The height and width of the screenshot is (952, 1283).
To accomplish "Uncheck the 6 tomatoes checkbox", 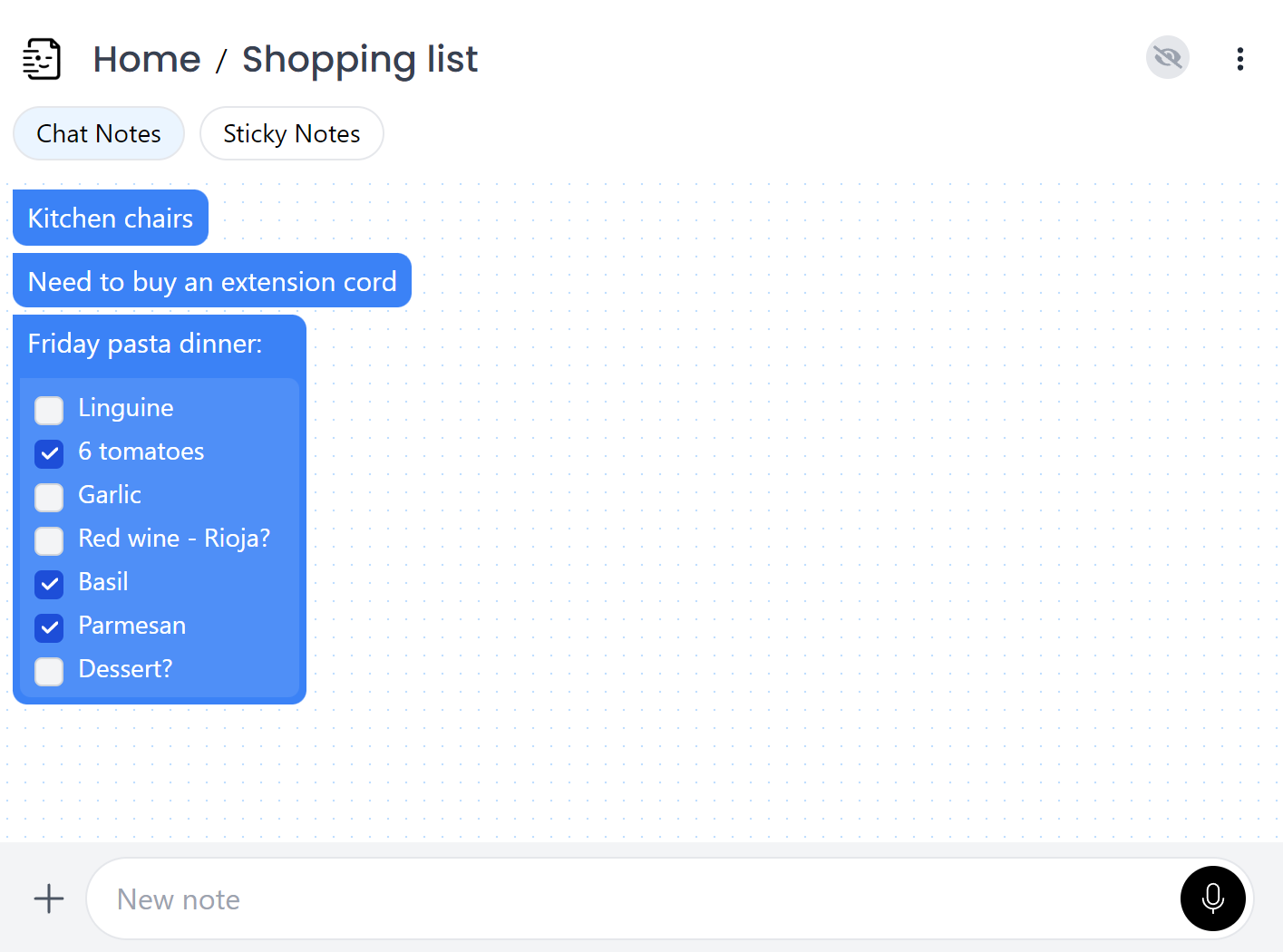I will coord(49,453).
